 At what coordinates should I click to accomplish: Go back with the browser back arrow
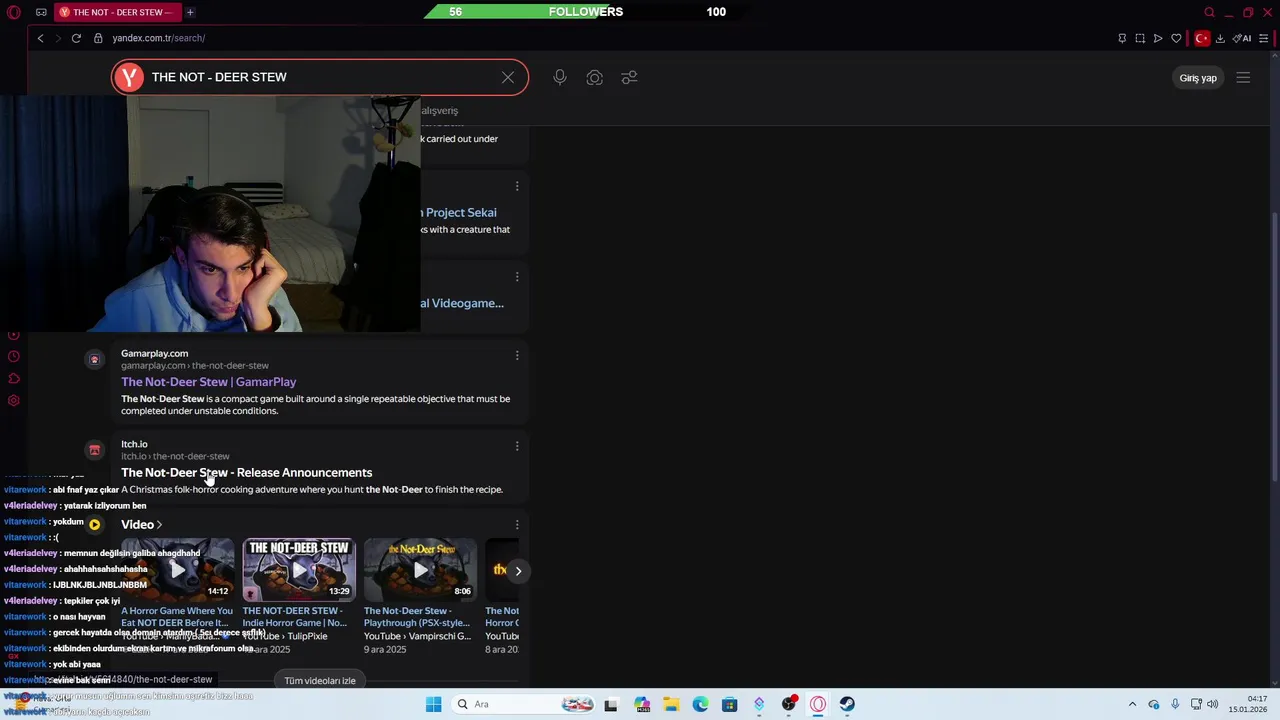tap(40, 38)
